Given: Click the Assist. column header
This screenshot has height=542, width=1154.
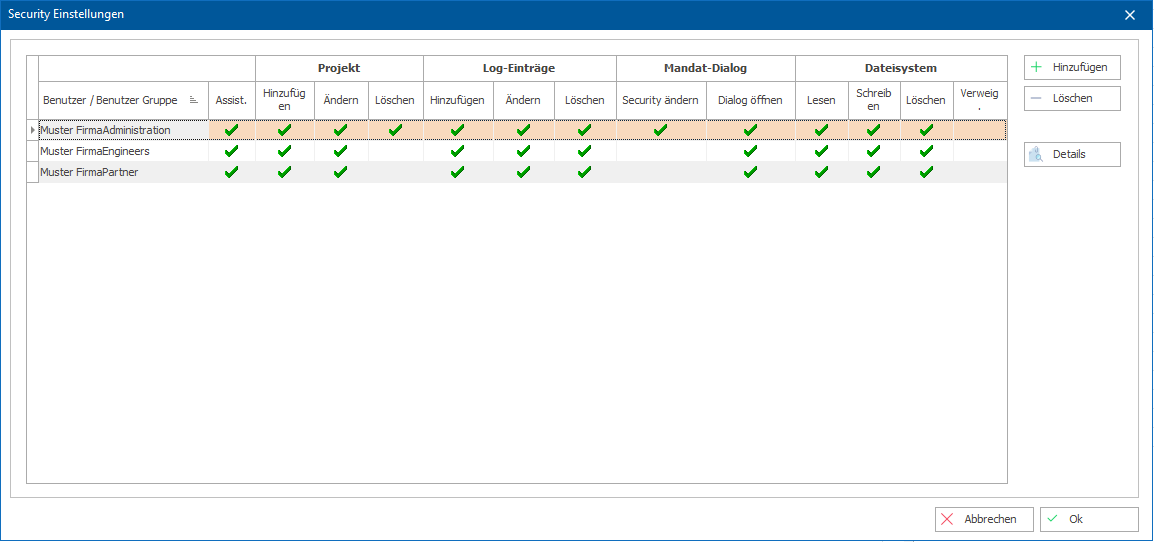Looking at the screenshot, I should point(232,100).
